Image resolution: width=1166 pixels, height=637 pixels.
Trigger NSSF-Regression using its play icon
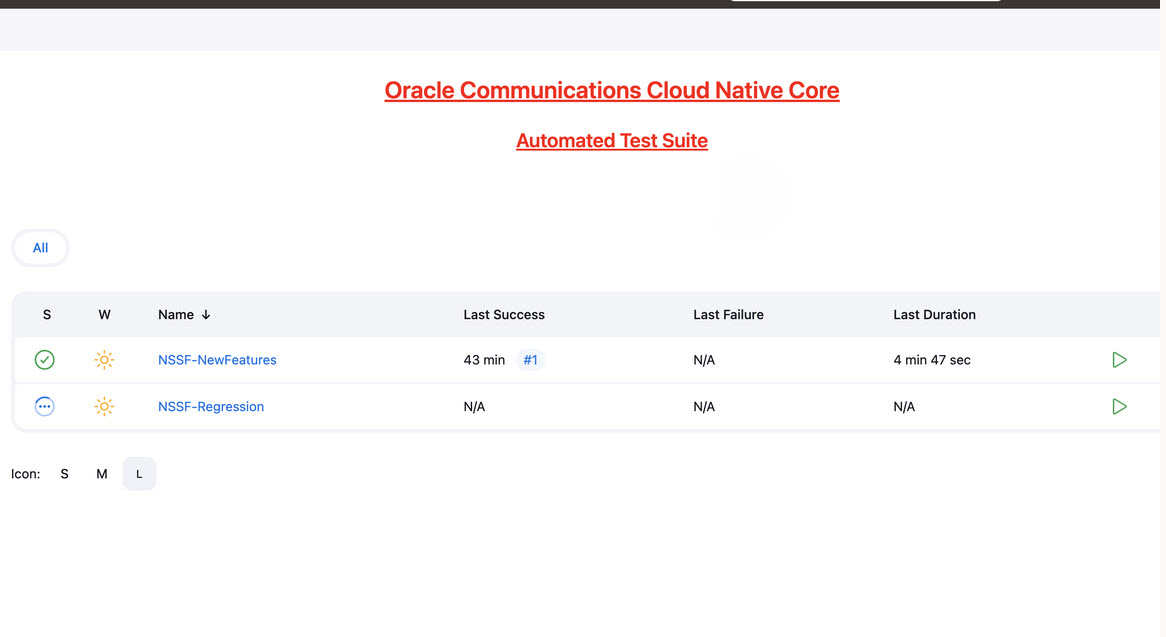[x=1119, y=406]
